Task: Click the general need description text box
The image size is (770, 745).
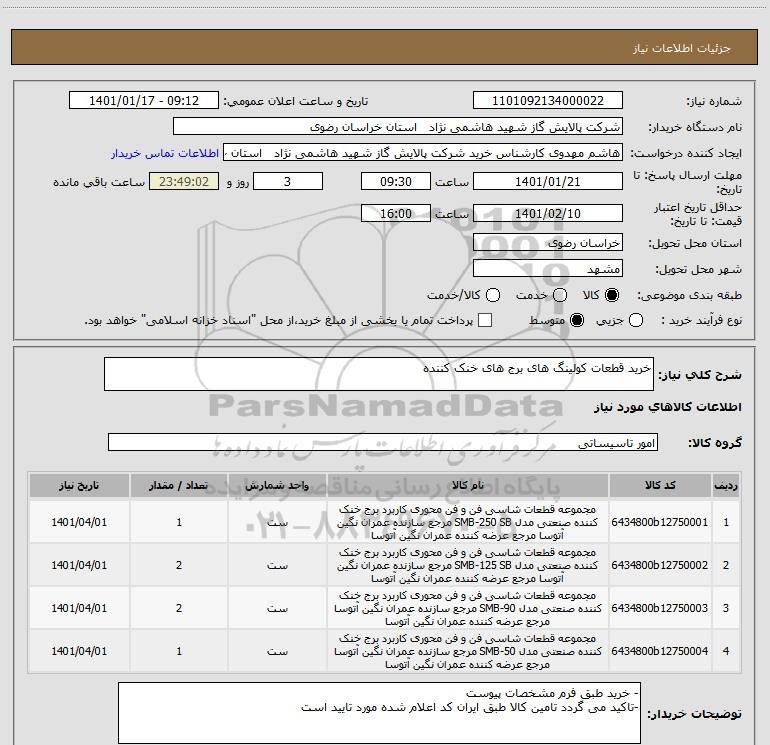Action: (x=379, y=374)
